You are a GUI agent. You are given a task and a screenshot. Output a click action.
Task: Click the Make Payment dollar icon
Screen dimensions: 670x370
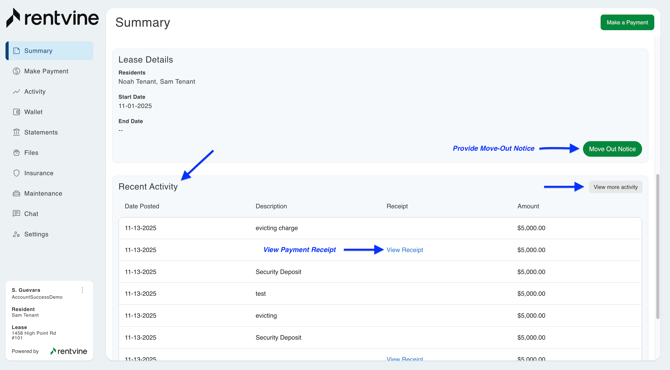point(16,71)
